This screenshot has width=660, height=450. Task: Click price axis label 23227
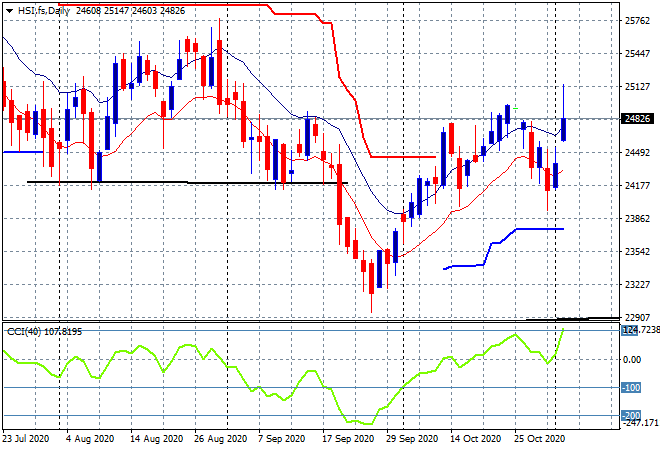637,285
